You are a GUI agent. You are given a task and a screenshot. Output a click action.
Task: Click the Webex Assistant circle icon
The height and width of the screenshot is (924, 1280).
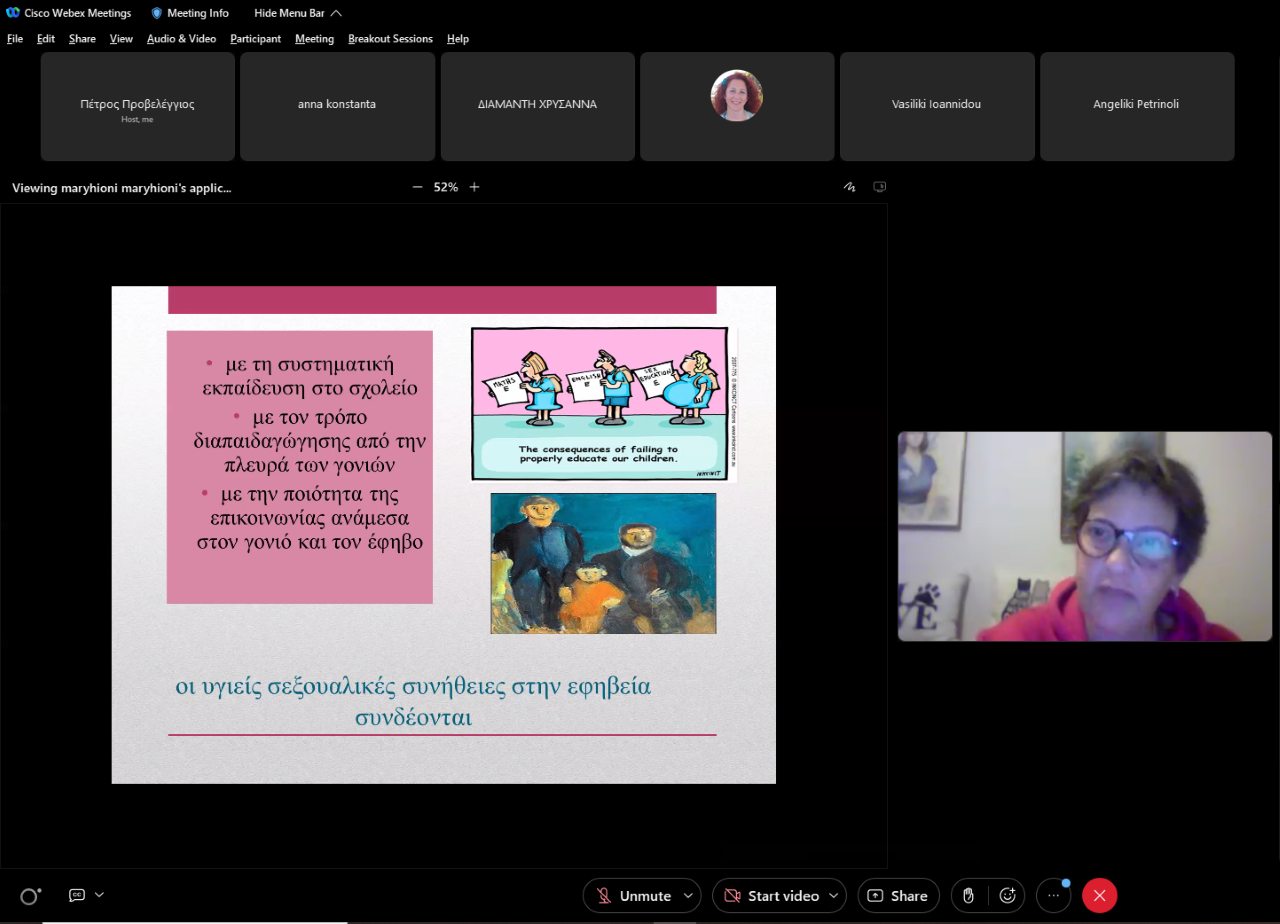pos(30,896)
